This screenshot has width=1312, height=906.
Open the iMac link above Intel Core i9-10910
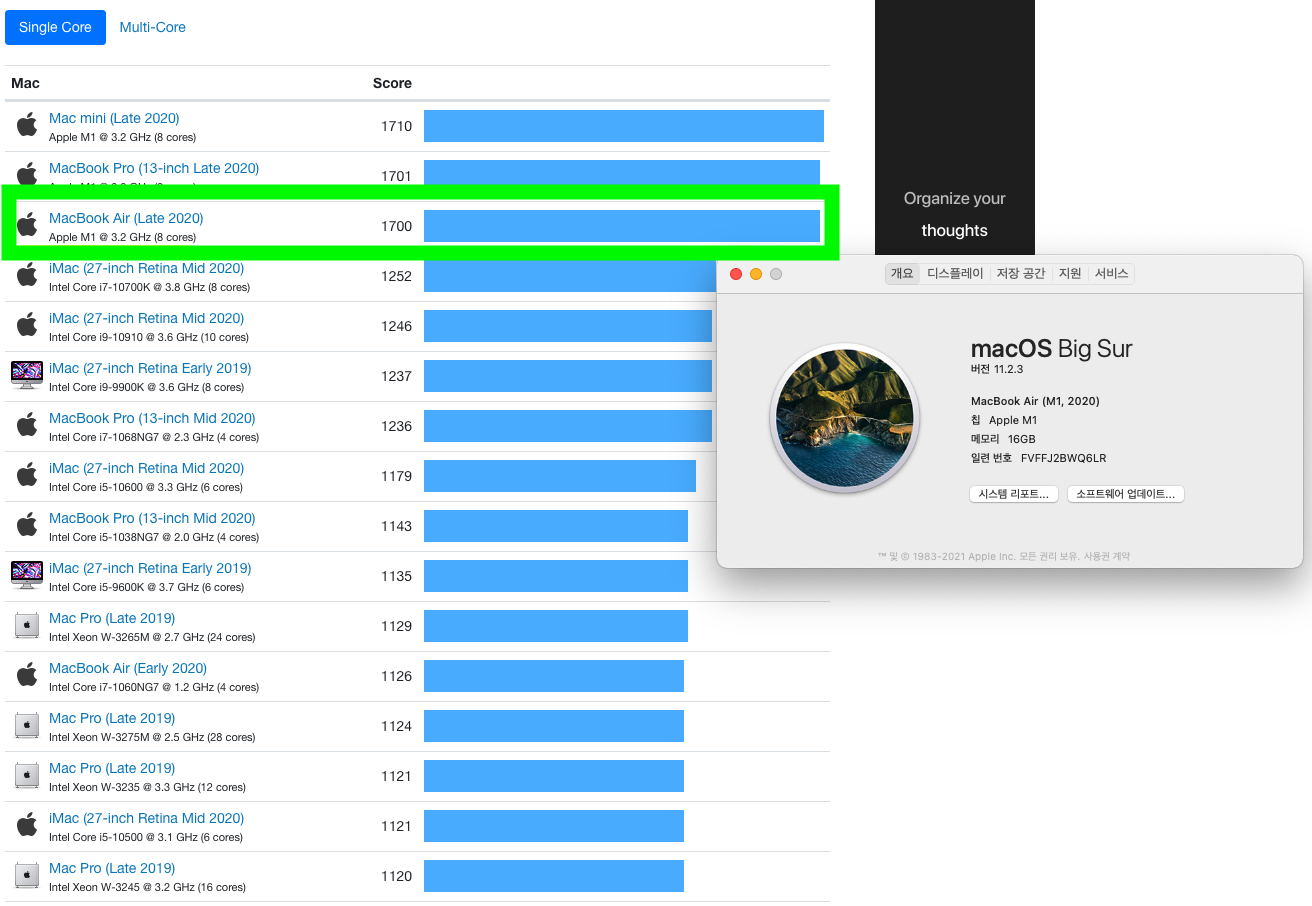click(x=146, y=318)
